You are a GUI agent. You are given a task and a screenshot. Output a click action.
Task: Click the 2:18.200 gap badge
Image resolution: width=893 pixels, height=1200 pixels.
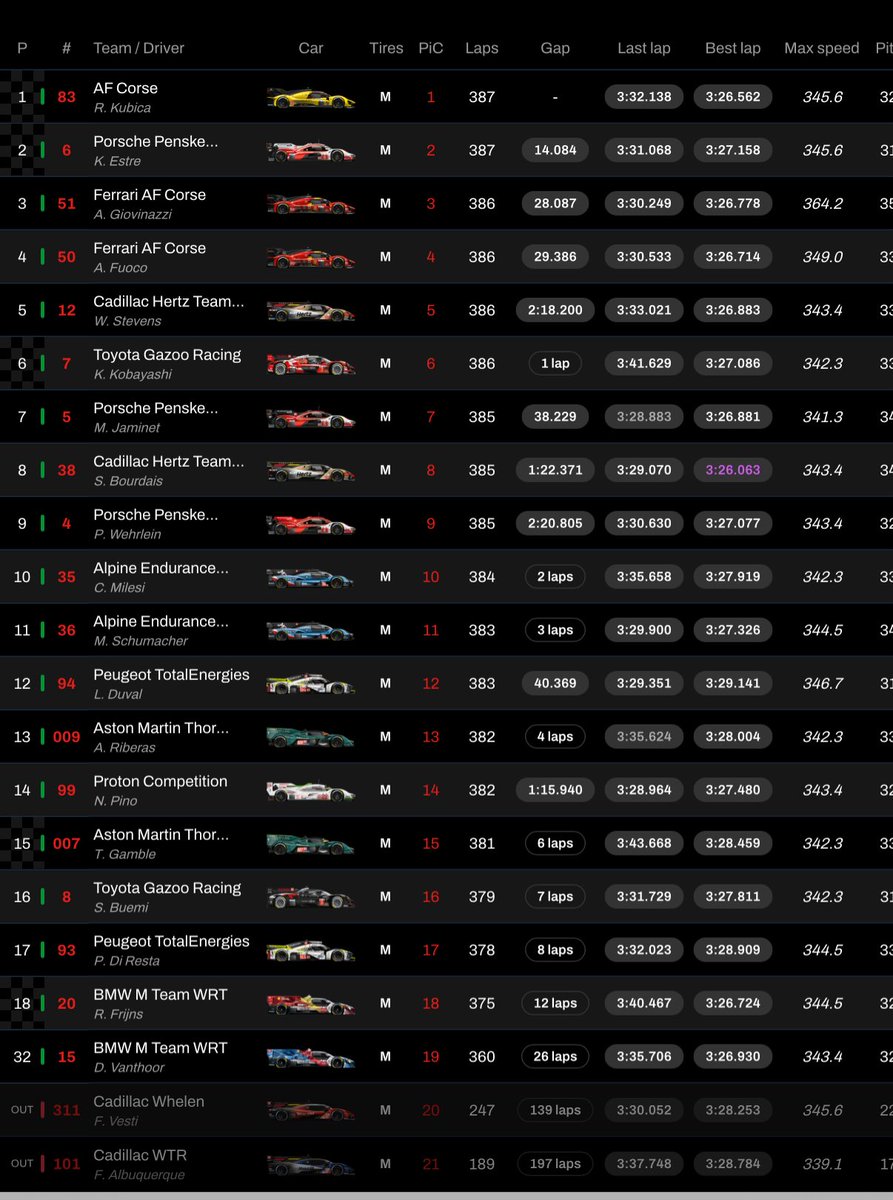555,310
